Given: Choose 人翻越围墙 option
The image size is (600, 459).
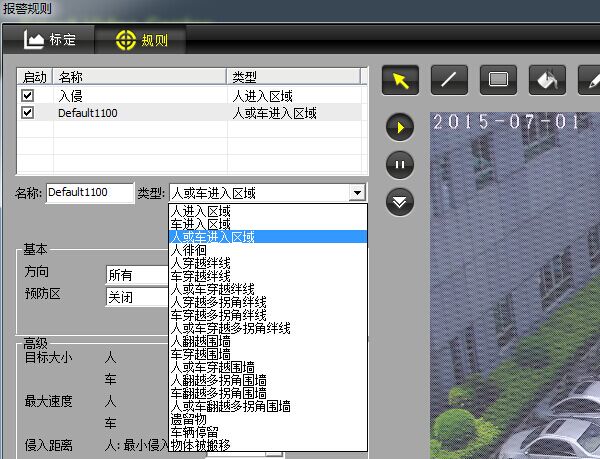Looking at the screenshot, I should point(268,341).
